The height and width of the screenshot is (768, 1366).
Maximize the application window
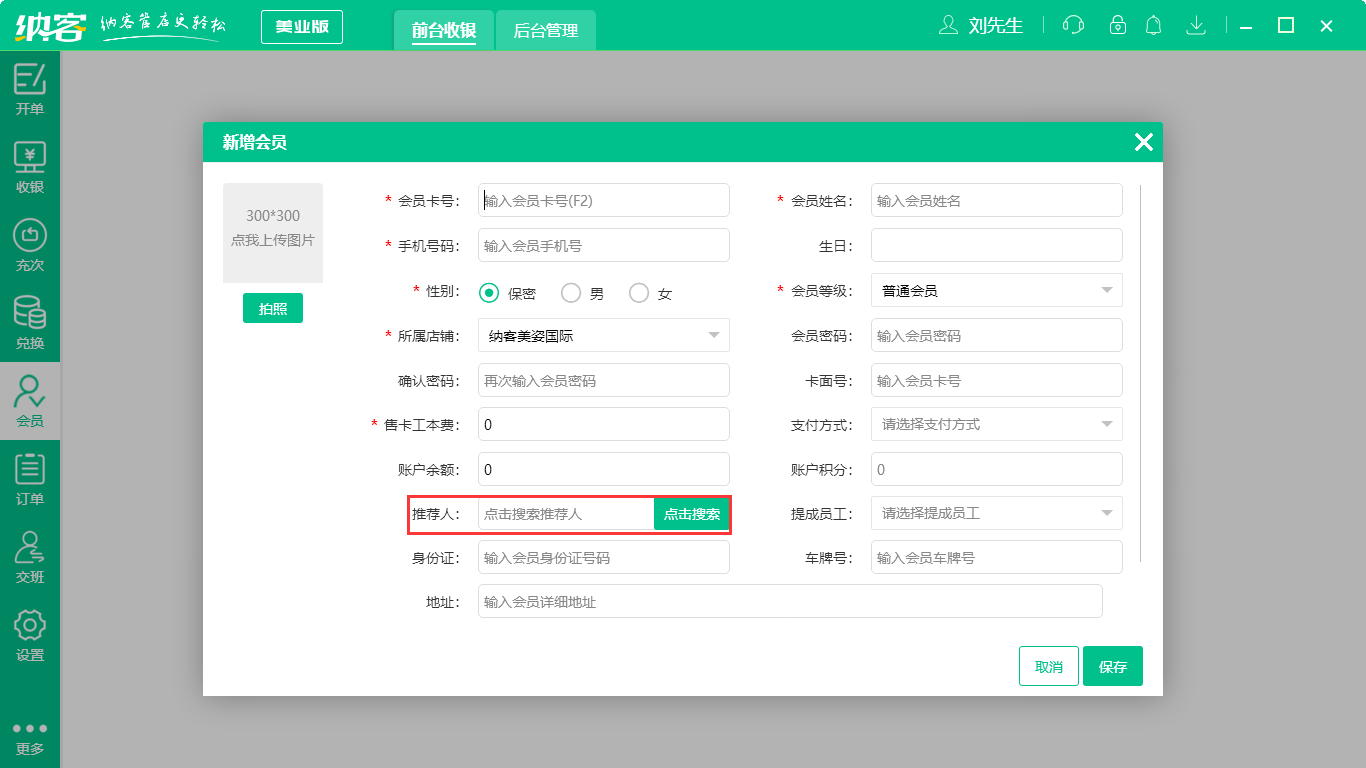[x=1286, y=26]
